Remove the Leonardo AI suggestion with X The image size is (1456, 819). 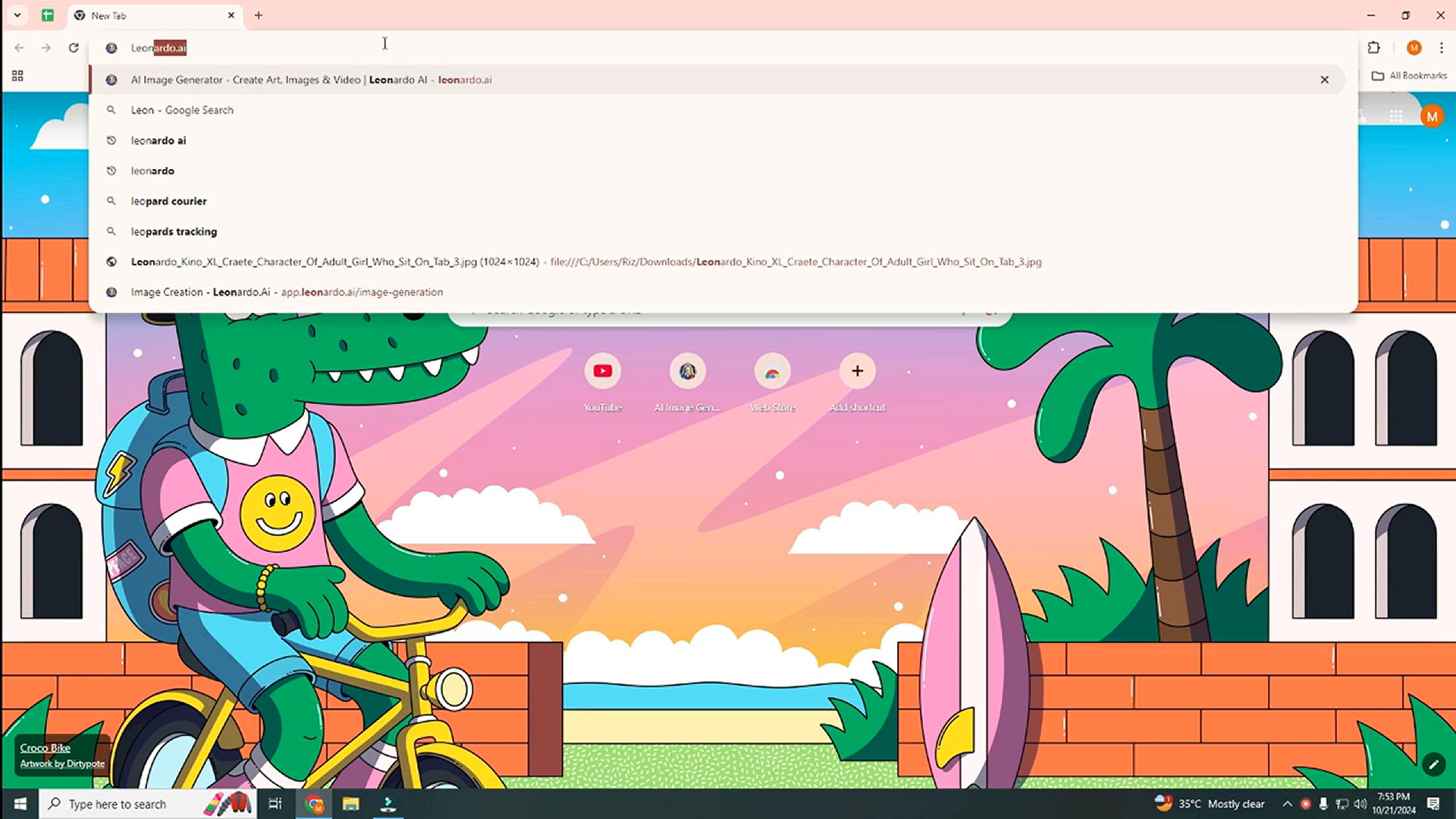point(1324,80)
